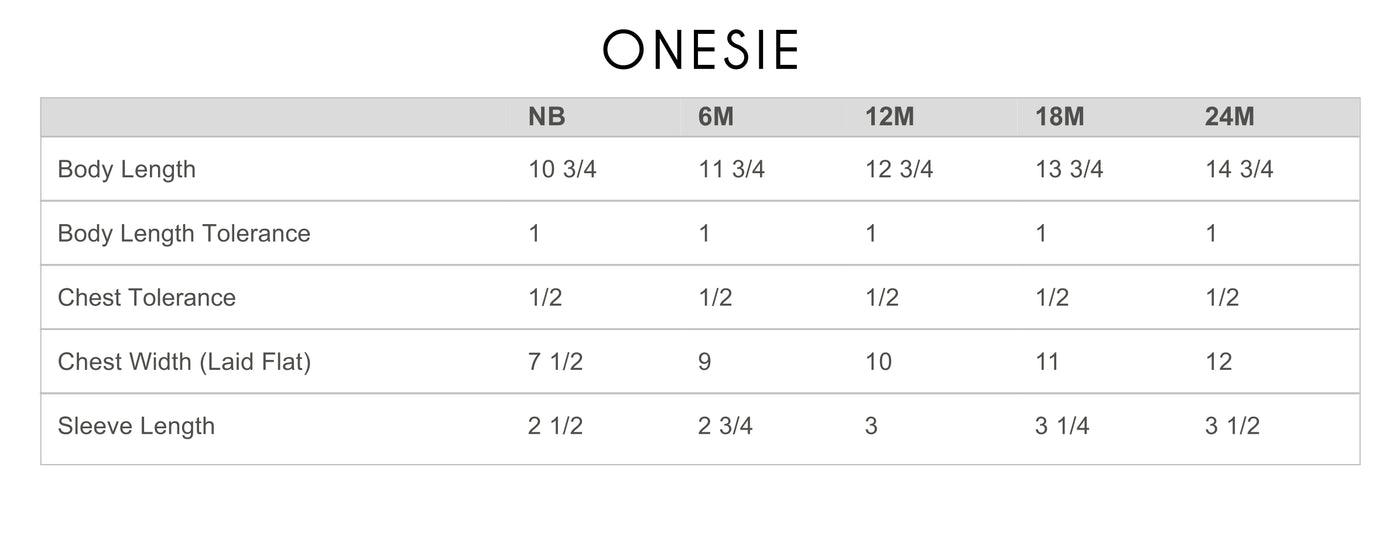The height and width of the screenshot is (543, 1400).
Task: Click the 24M size header
Action: (x=1230, y=117)
